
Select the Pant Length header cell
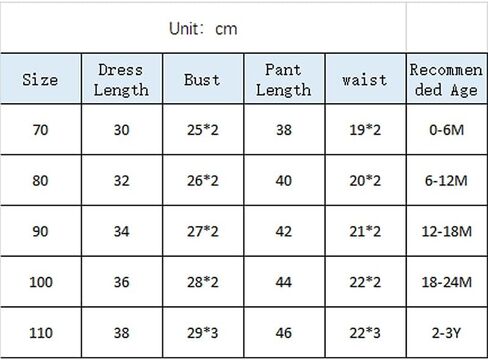pyautogui.click(x=284, y=79)
